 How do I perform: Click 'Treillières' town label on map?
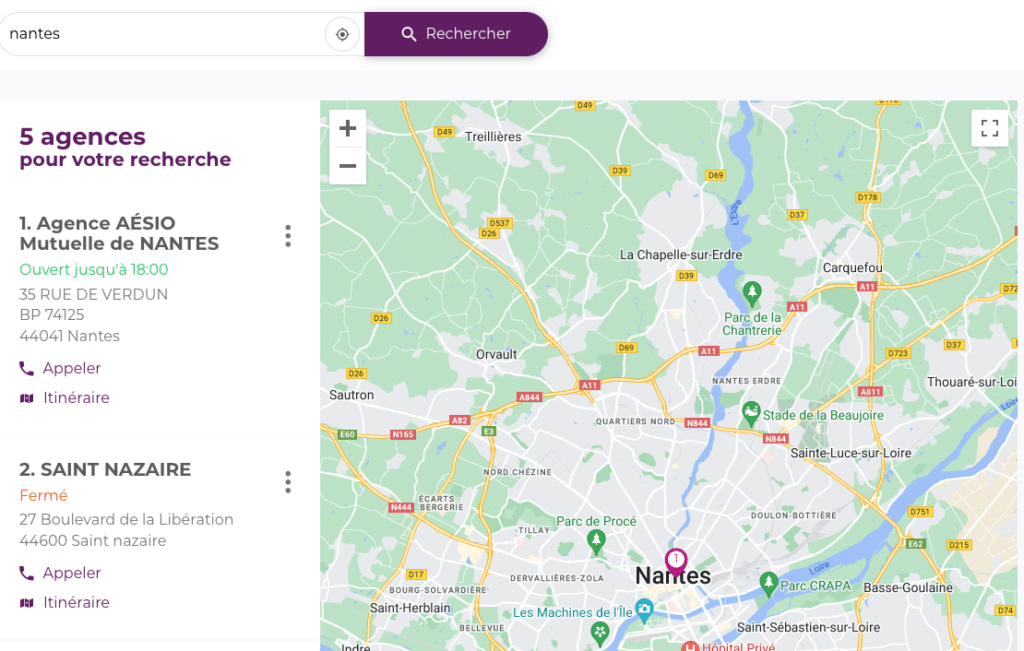click(x=493, y=136)
